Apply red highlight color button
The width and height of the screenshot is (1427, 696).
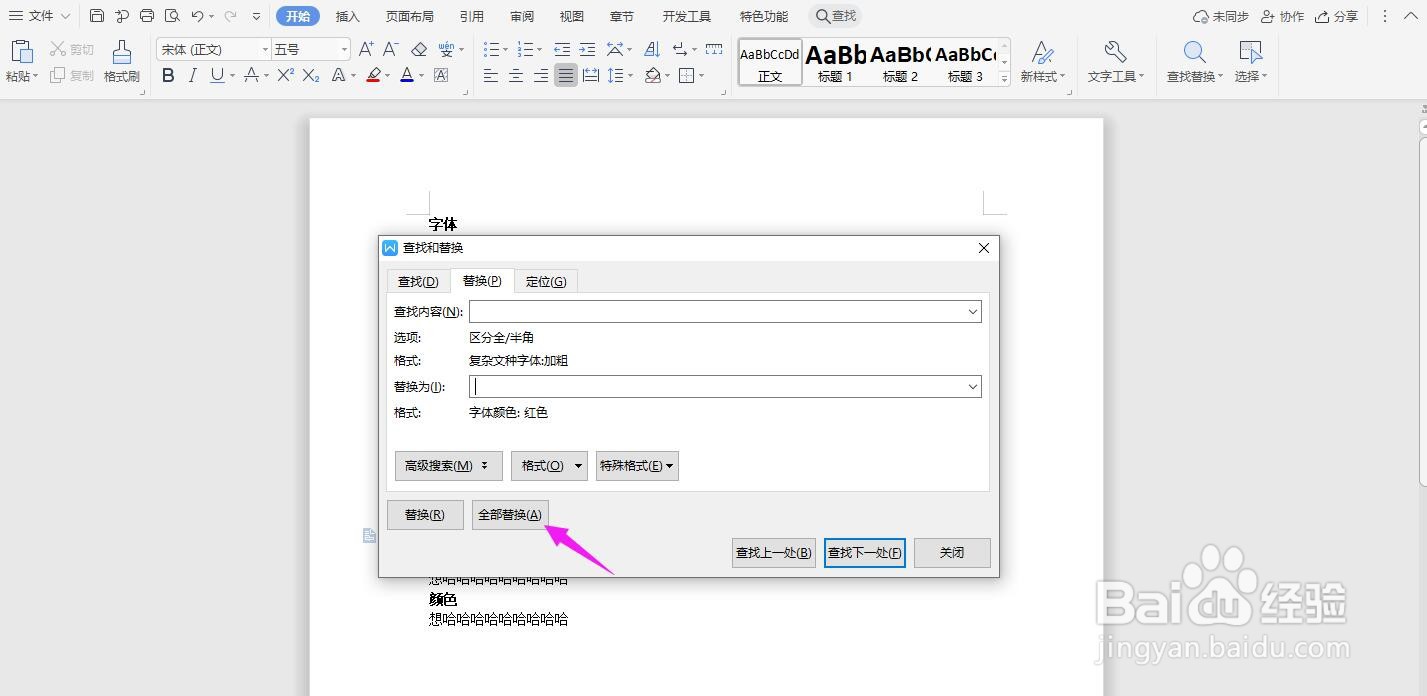(x=373, y=75)
